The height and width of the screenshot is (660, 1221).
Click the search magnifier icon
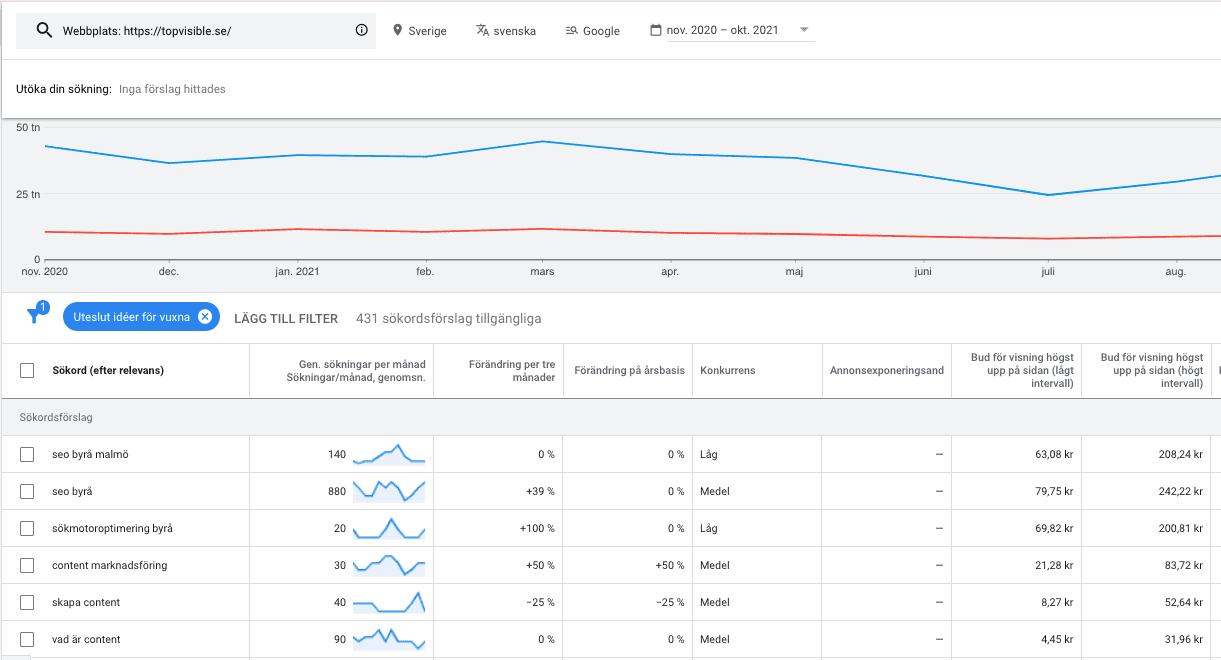[x=44, y=30]
